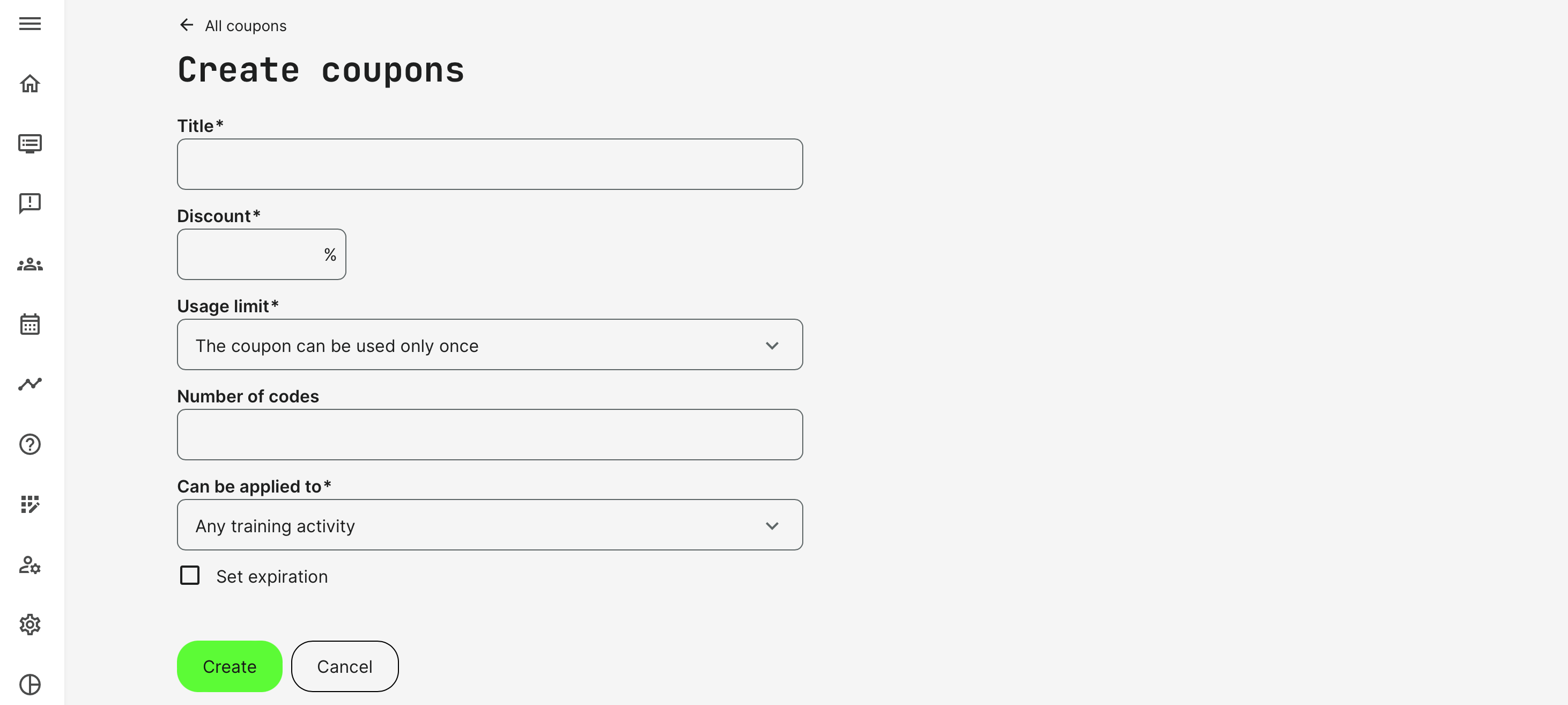Open the settings gear icon
Screen dimensions: 1568x705
pos(30,625)
